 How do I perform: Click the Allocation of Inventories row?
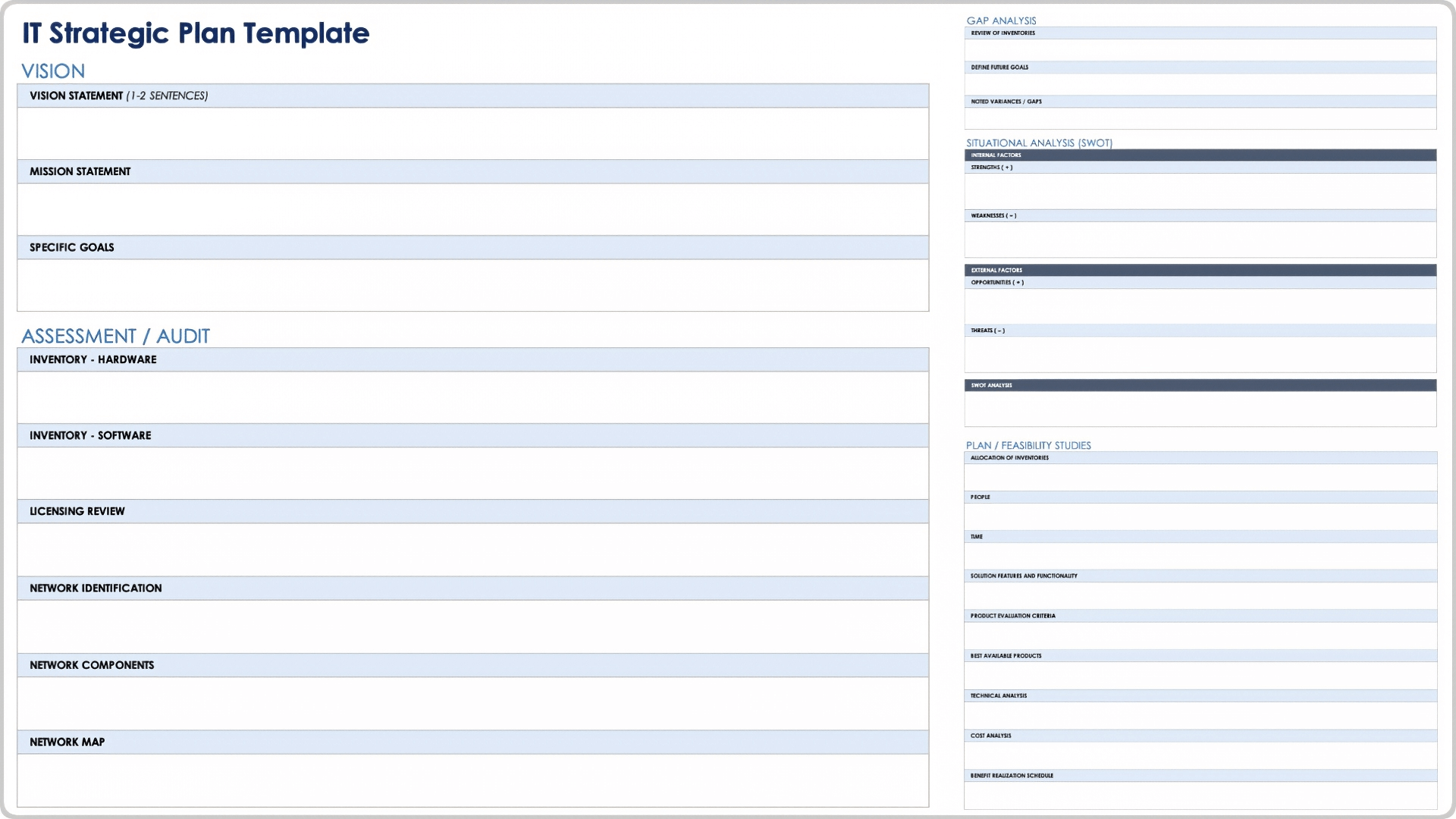pos(1200,458)
